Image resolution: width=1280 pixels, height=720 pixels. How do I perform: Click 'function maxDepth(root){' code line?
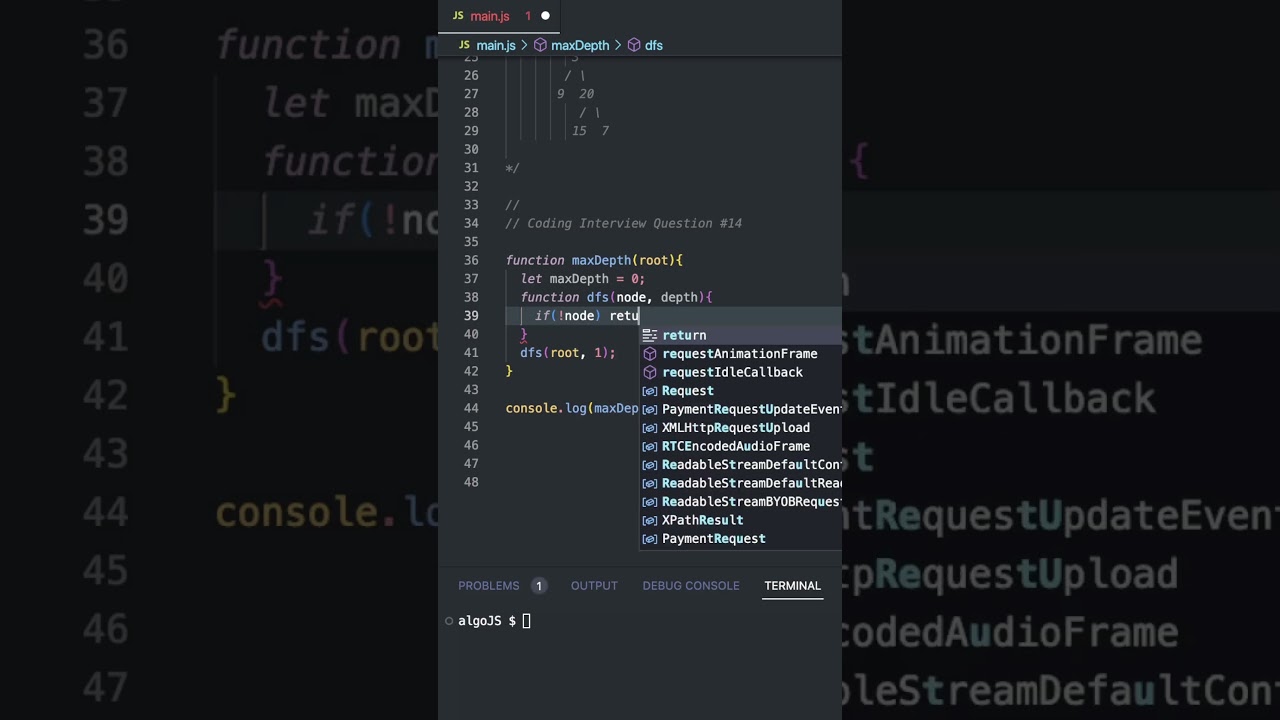[x=594, y=260]
